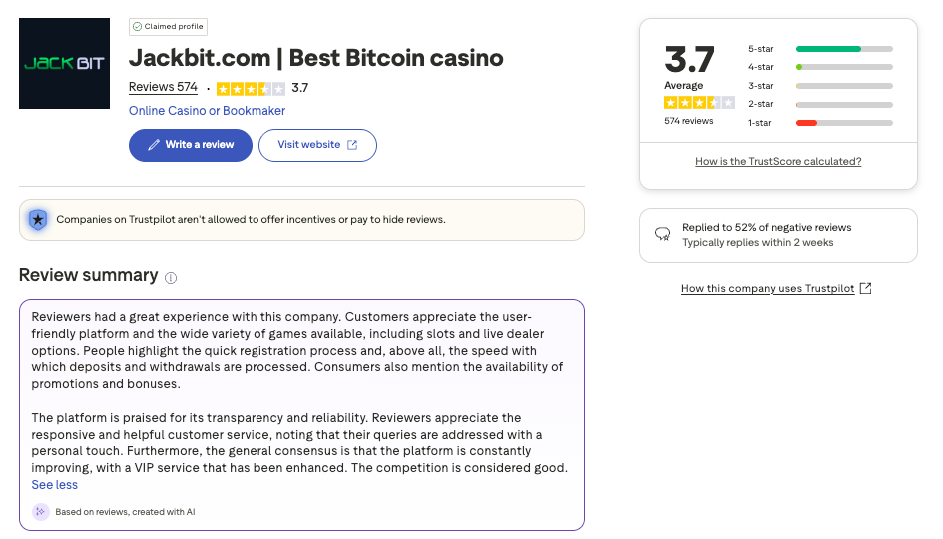
Task: Click the blue shield star icon
Action: pos(38,219)
